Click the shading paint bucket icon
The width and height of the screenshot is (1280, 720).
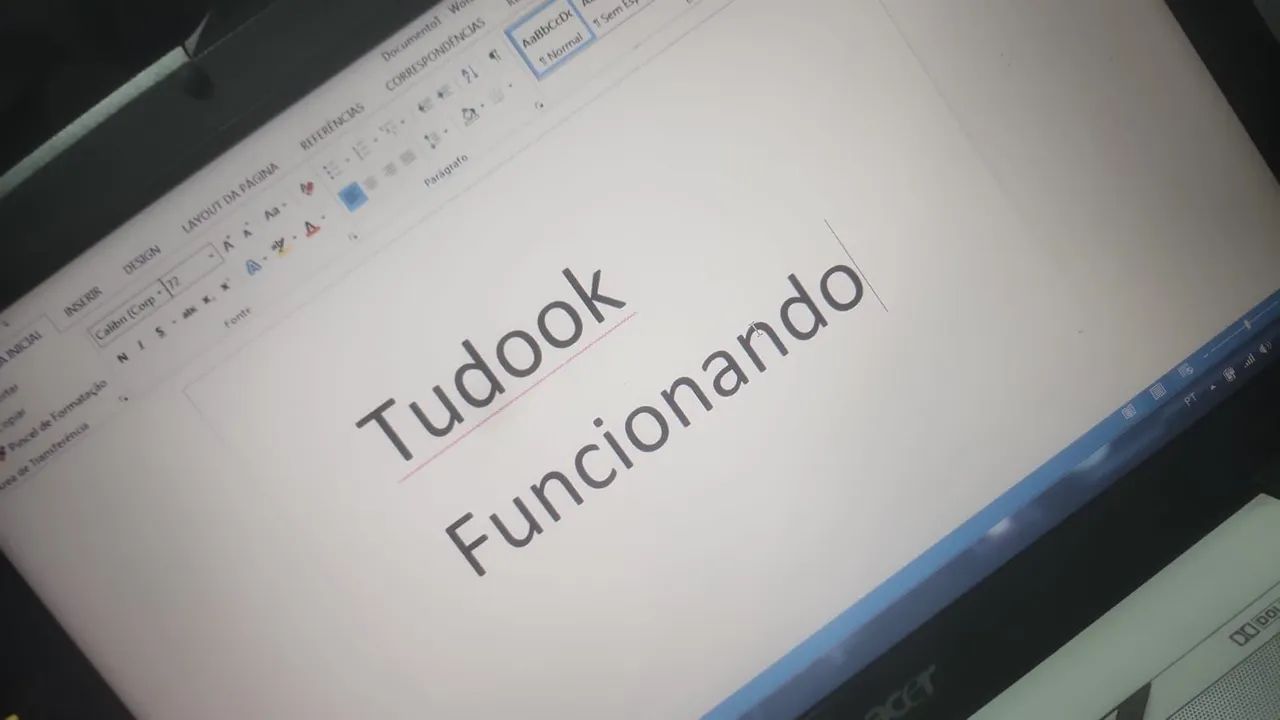tap(469, 116)
